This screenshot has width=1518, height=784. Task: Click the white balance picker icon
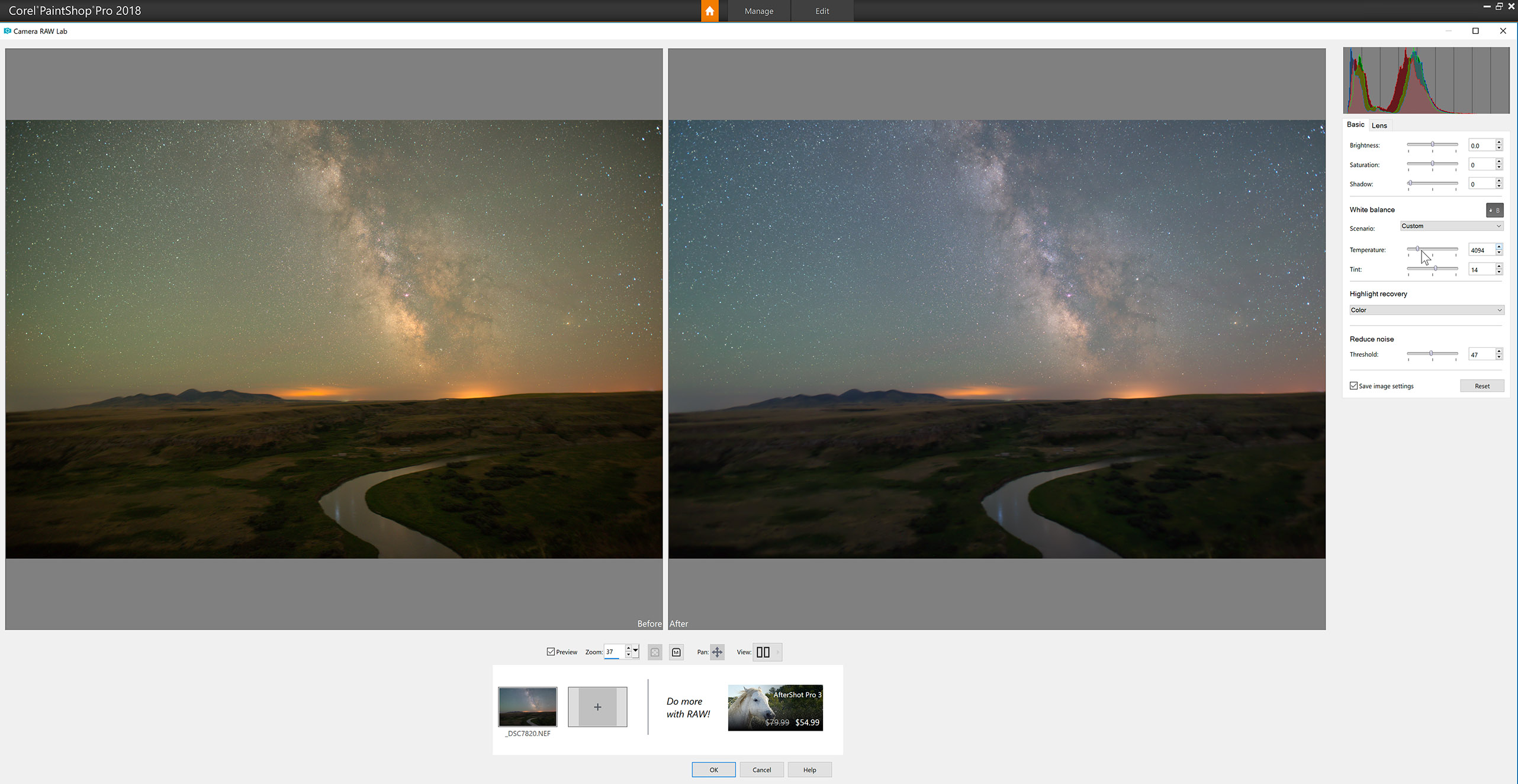click(x=1494, y=210)
